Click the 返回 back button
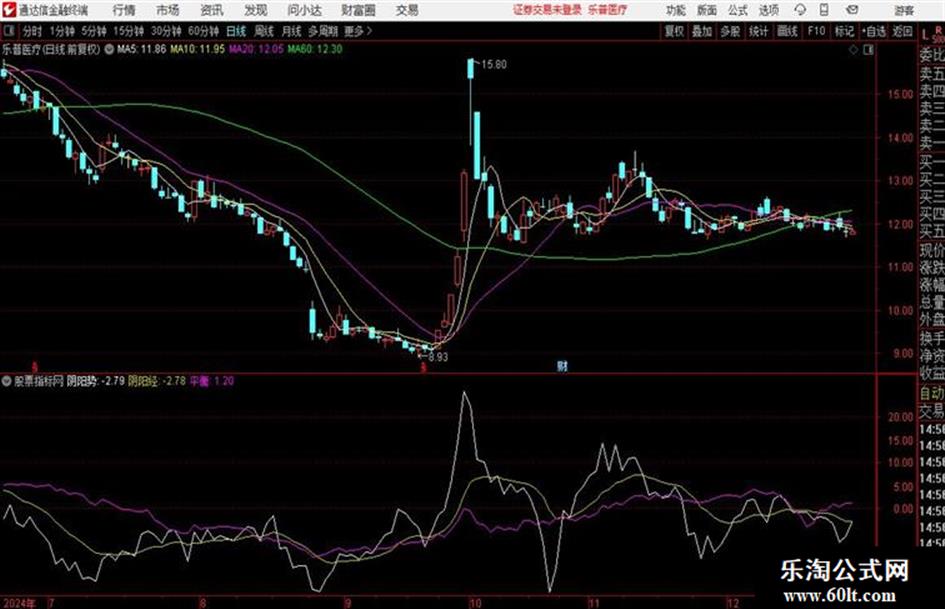 coord(902,31)
